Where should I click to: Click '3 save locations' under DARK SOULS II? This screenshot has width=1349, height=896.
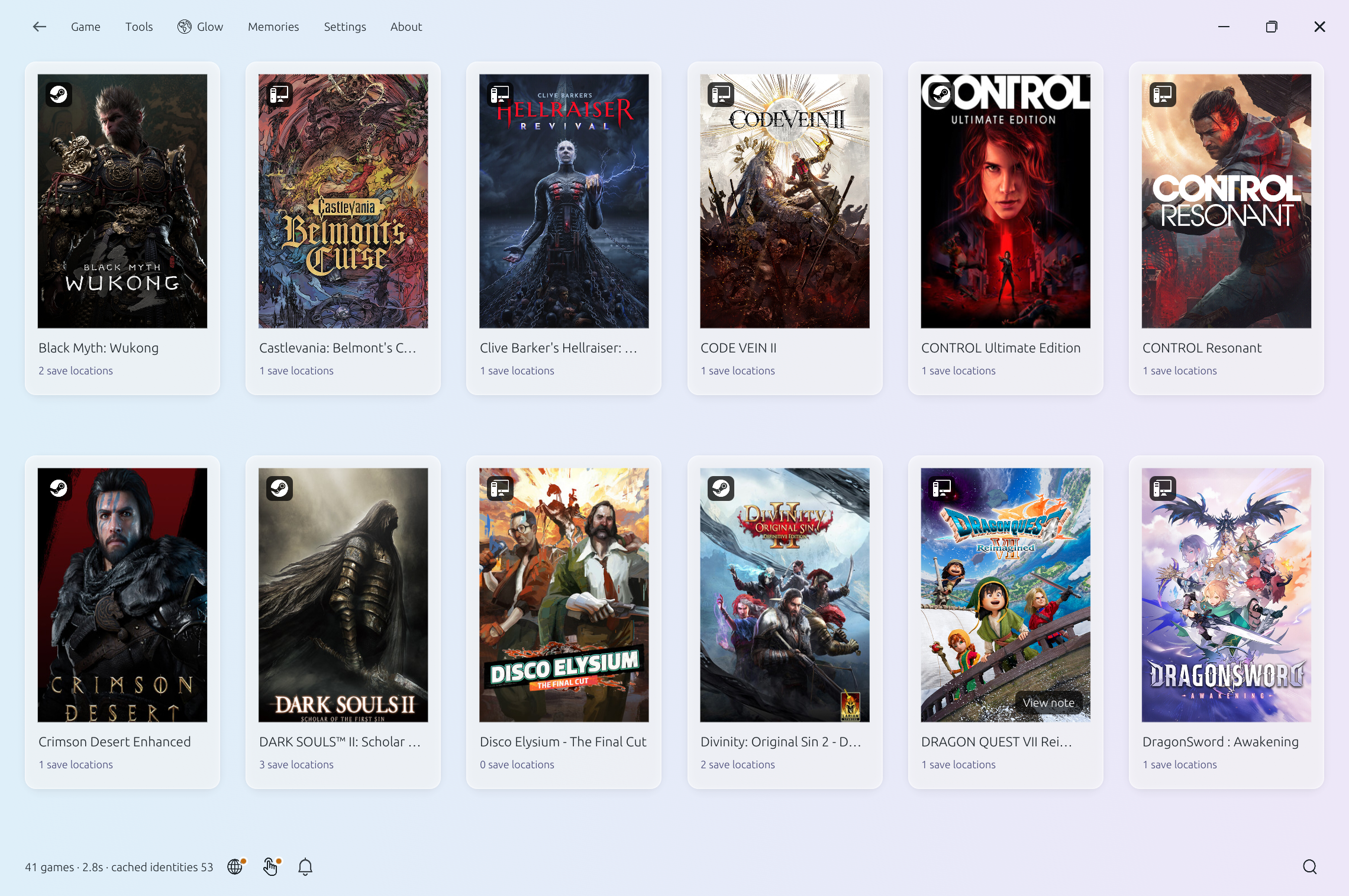pos(296,765)
